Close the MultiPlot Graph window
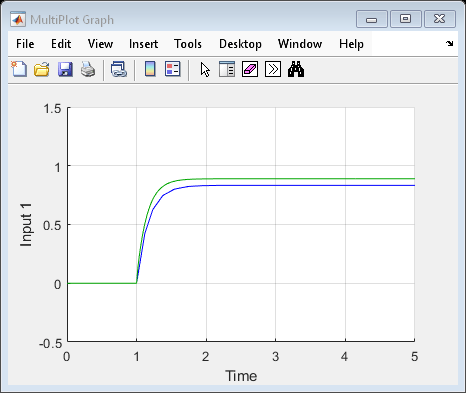Screen dimensions: 466x393 pyautogui.click(x=440, y=19)
